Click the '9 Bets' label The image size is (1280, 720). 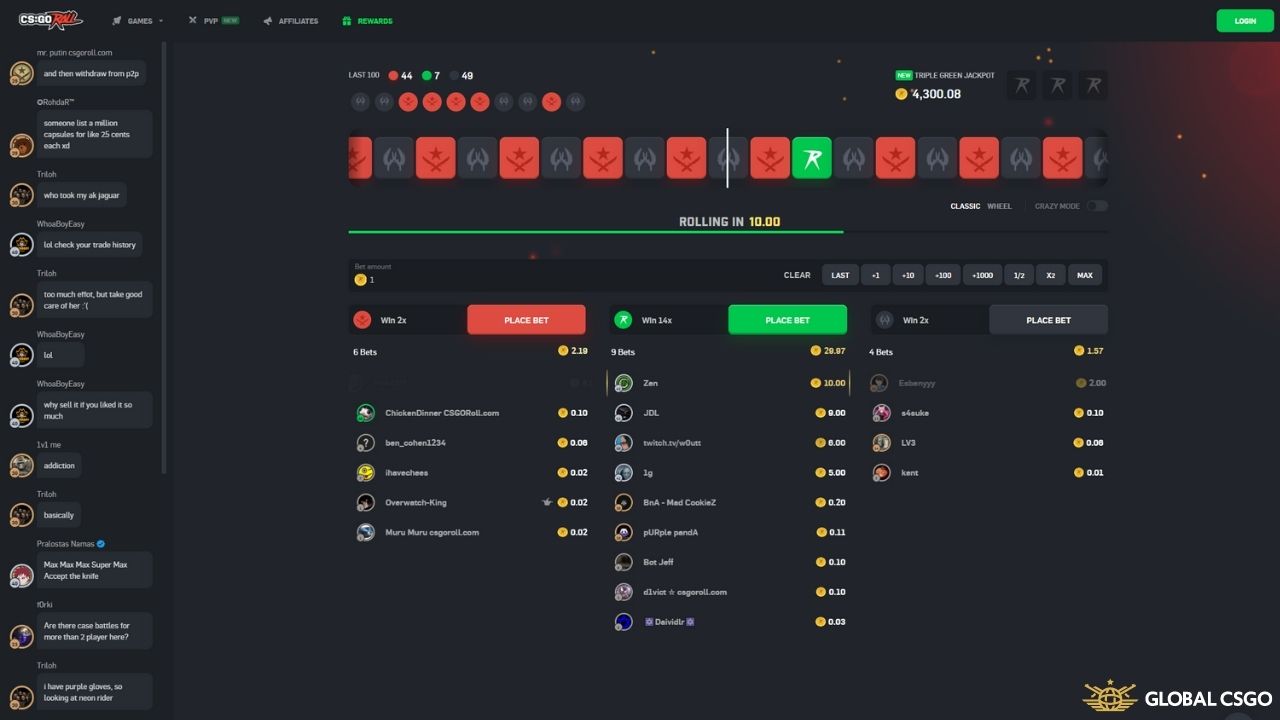coord(624,352)
